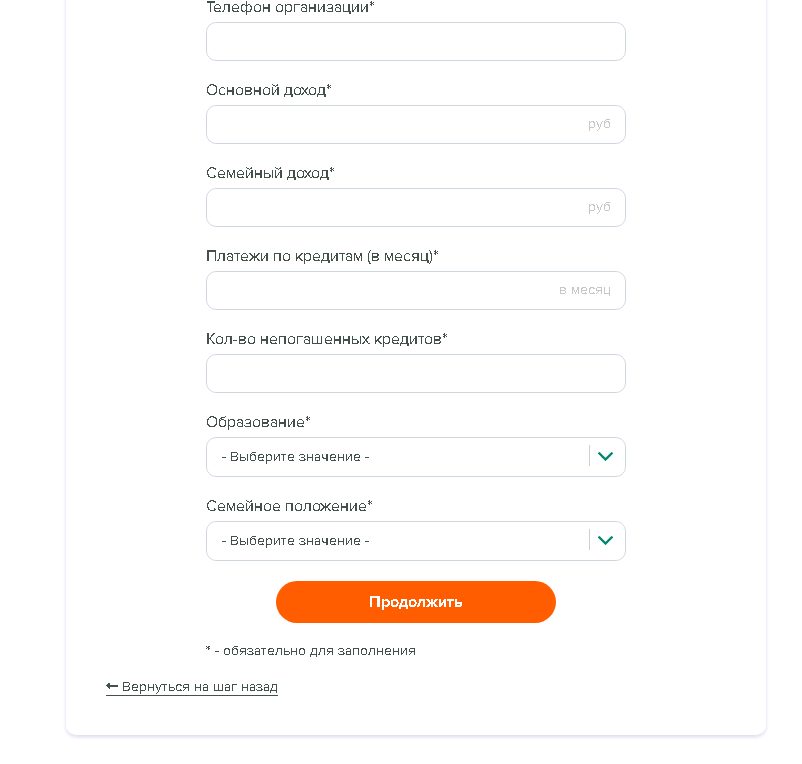The height and width of the screenshot is (764, 802).
Task: Click the Образование dropdown chevron icon
Action: pos(604,457)
